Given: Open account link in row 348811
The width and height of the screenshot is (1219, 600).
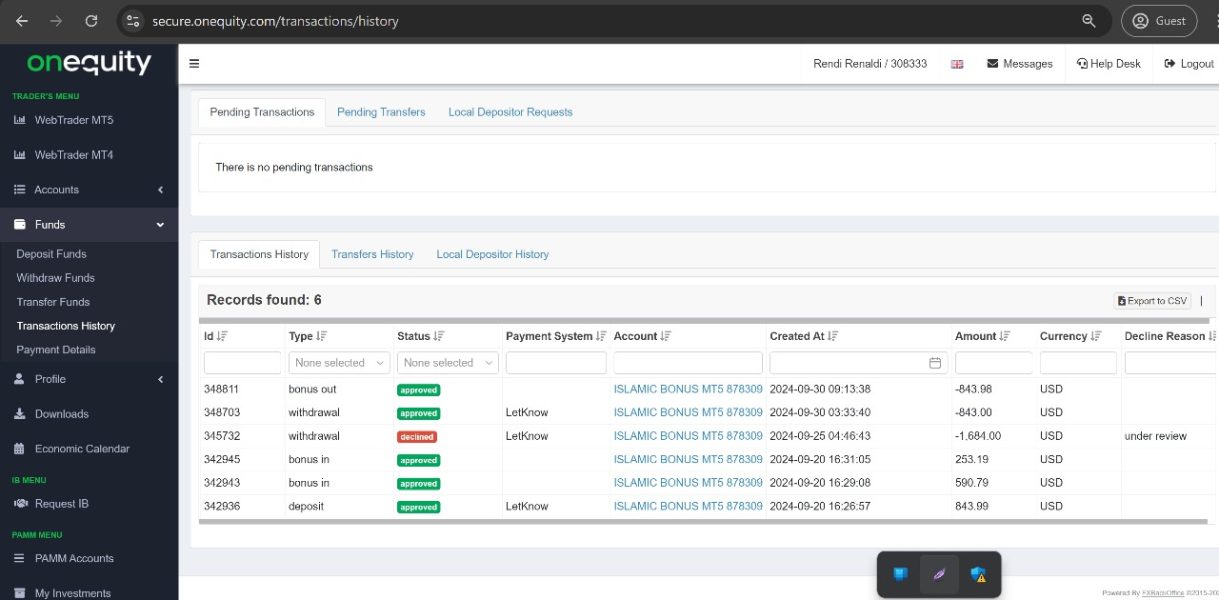Looking at the screenshot, I should coord(688,390).
